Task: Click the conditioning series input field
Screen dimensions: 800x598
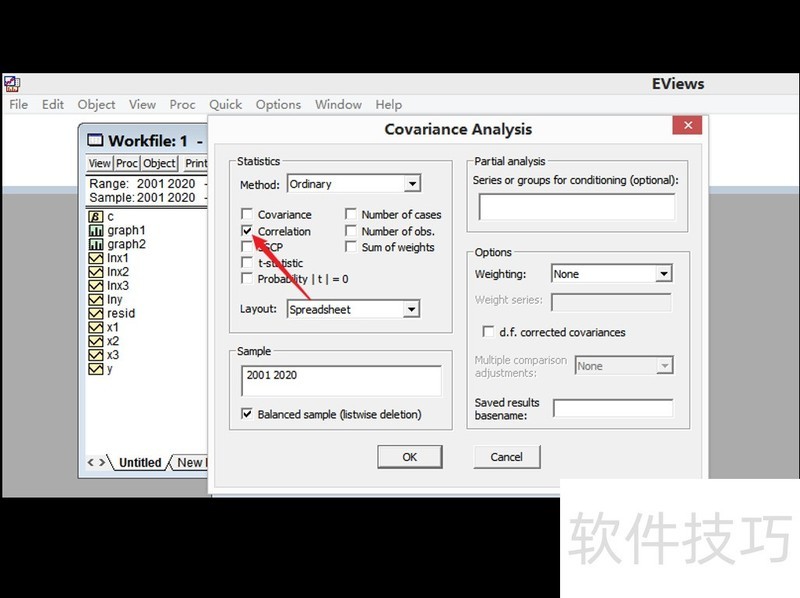Action: pyautogui.click(x=577, y=207)
